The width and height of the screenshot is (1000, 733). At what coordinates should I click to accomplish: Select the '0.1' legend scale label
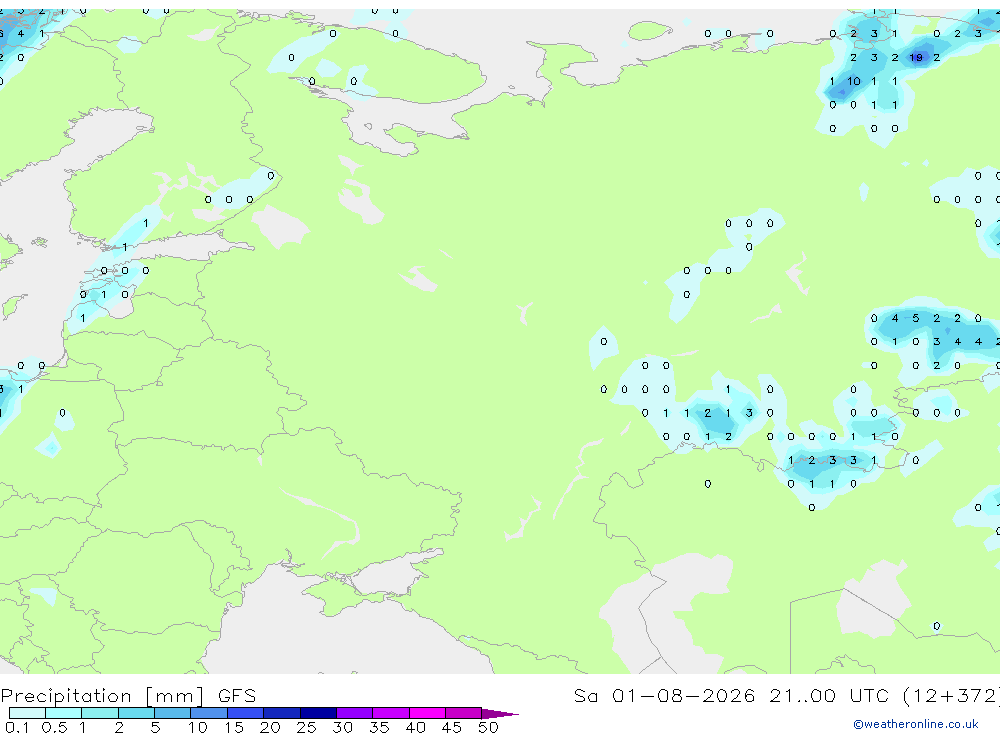(17, 727)
